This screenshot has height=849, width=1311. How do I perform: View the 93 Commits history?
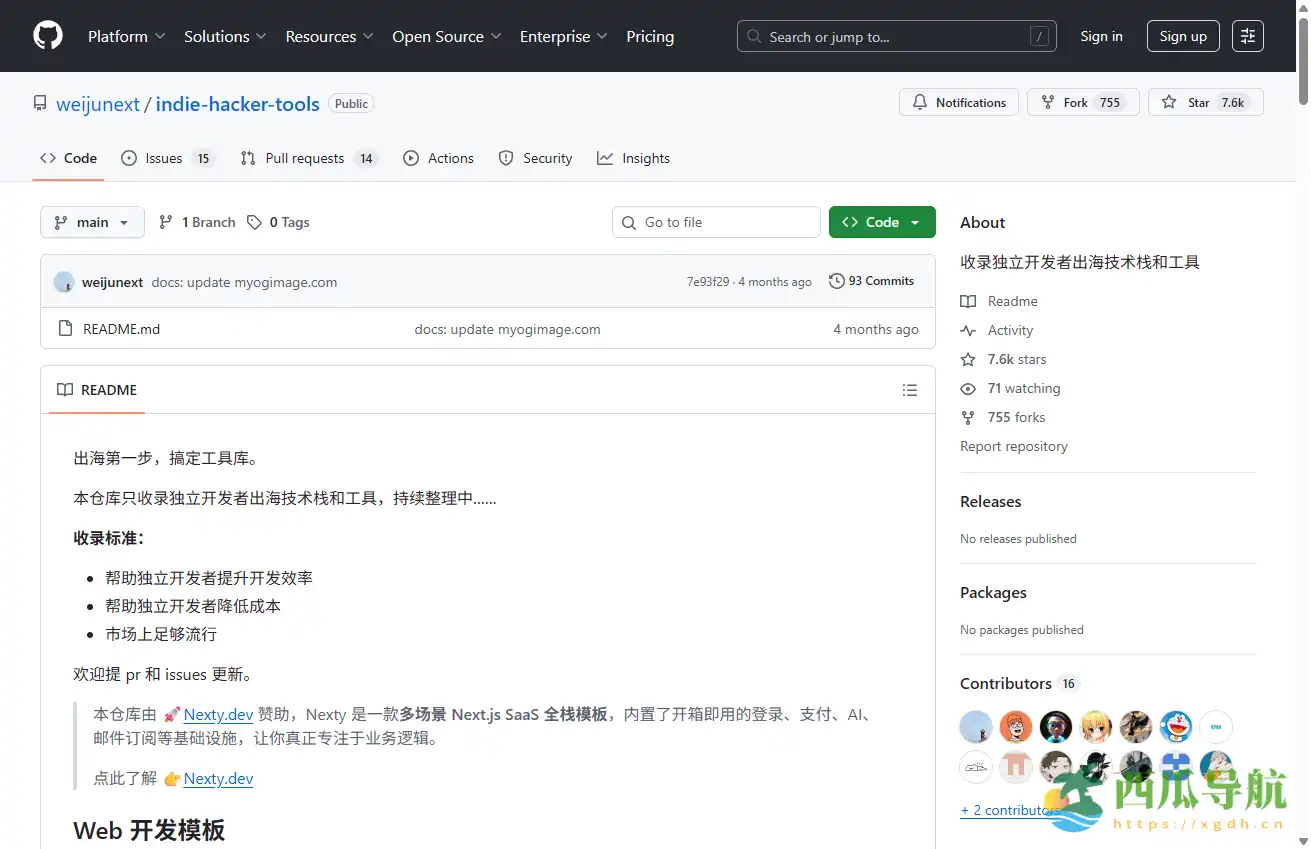[x=871, y=281]
